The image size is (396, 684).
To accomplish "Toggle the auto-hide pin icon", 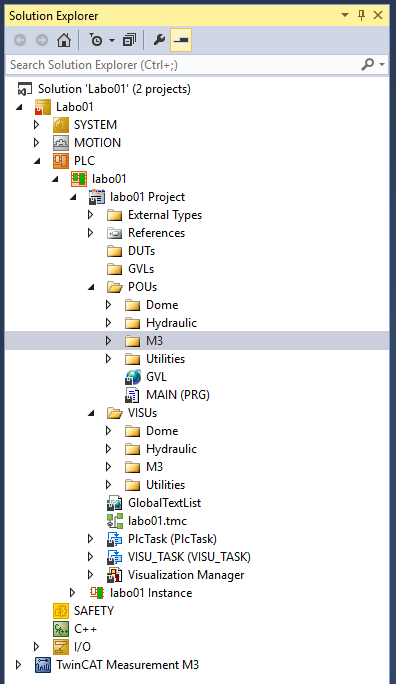I will 362,16.
